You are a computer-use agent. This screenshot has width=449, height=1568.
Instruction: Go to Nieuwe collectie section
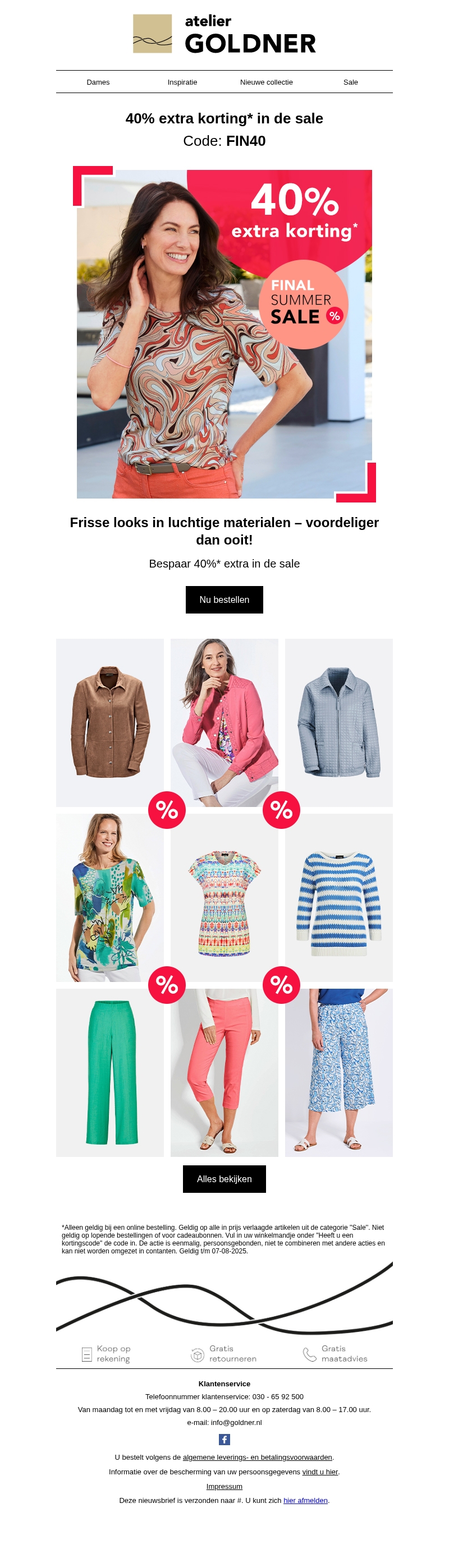coord(266,82)
